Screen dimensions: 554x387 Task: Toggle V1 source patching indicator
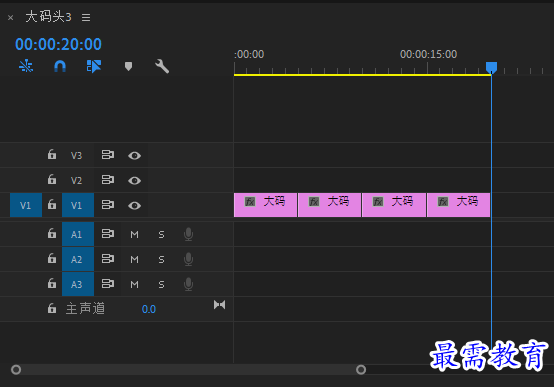[x=26, y=205]
